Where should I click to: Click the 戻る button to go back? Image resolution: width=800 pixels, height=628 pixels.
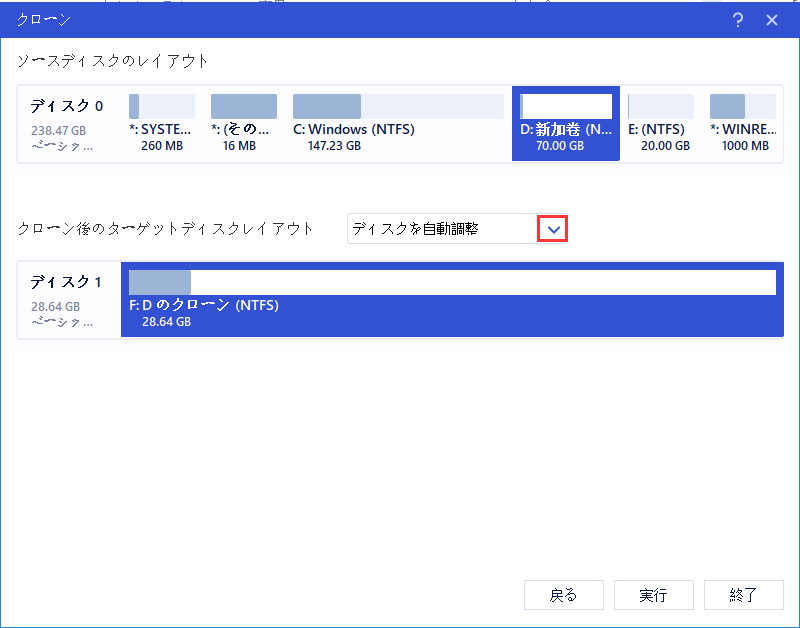[563, 595]
